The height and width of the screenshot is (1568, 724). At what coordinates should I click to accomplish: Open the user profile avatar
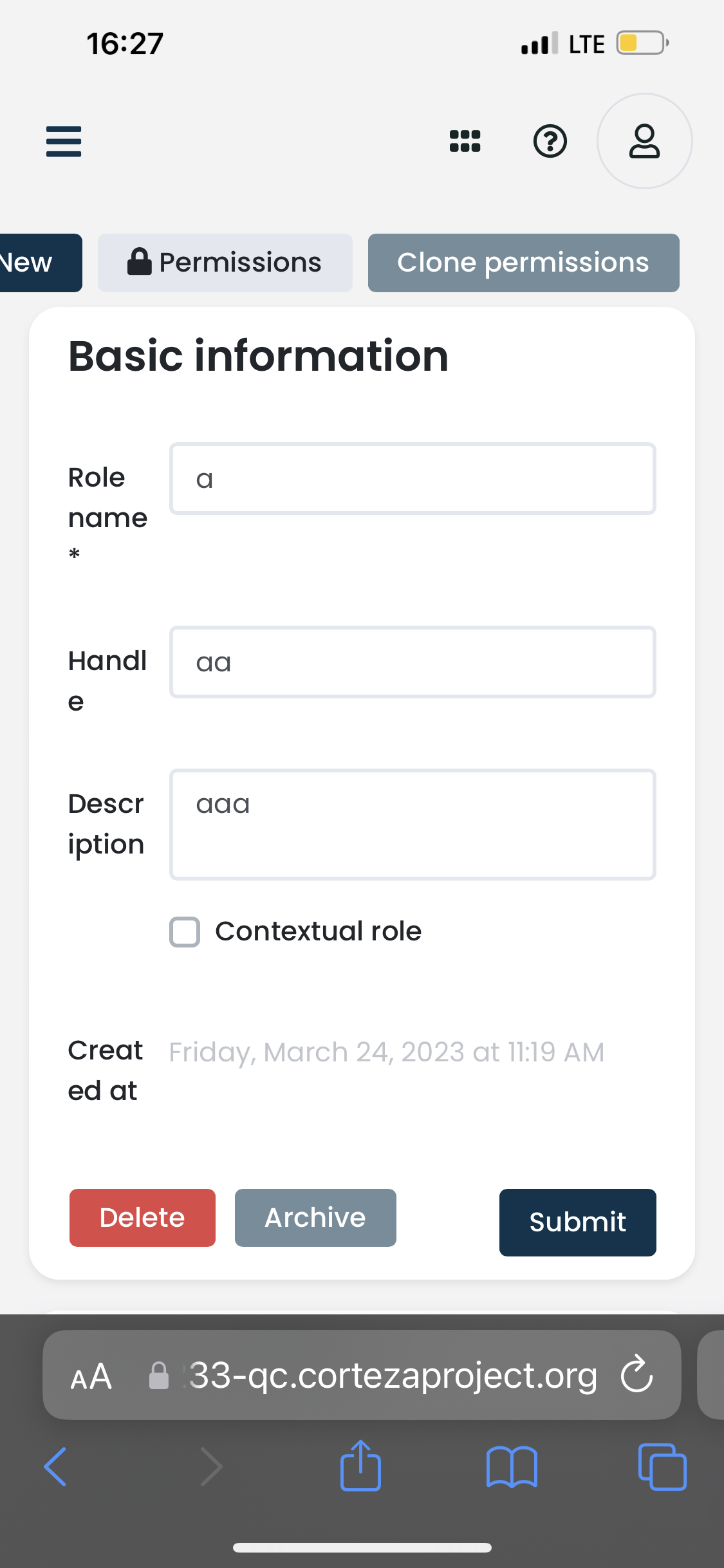[644, 141]
